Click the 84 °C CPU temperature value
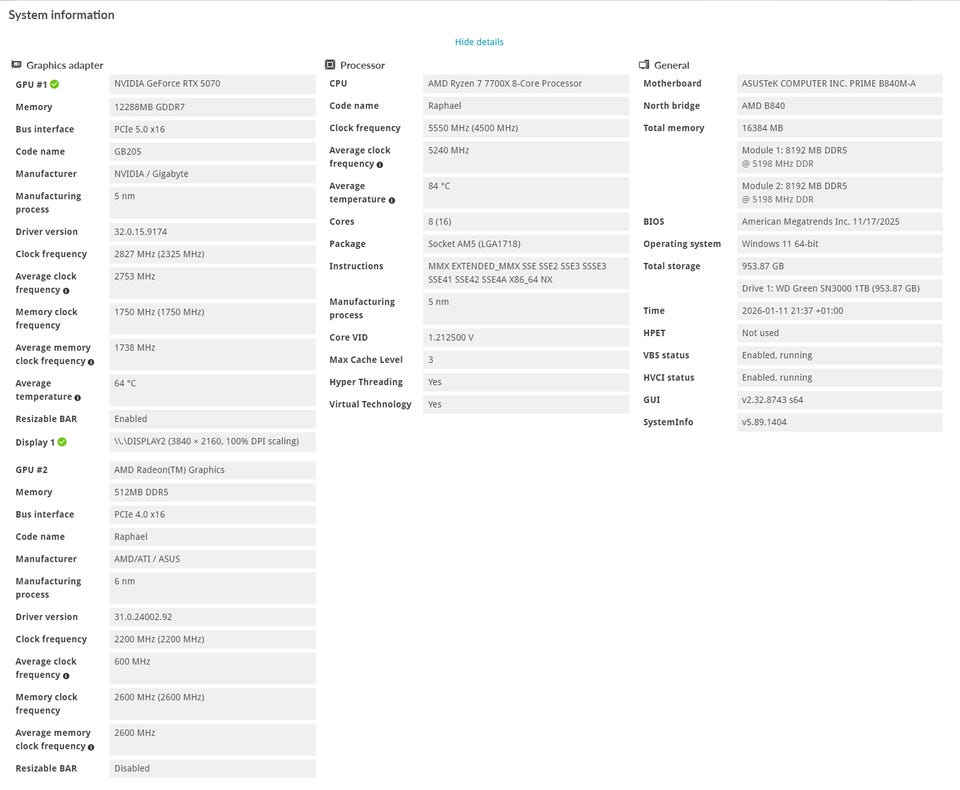The height and width of the screenshot is (790, 960). [526, 192]
